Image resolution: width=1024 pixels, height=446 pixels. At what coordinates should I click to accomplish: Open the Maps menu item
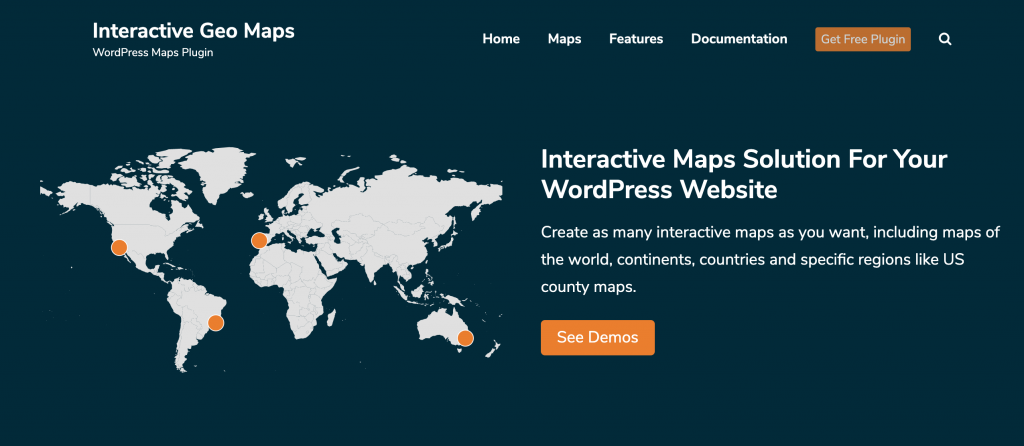point(564,39)
